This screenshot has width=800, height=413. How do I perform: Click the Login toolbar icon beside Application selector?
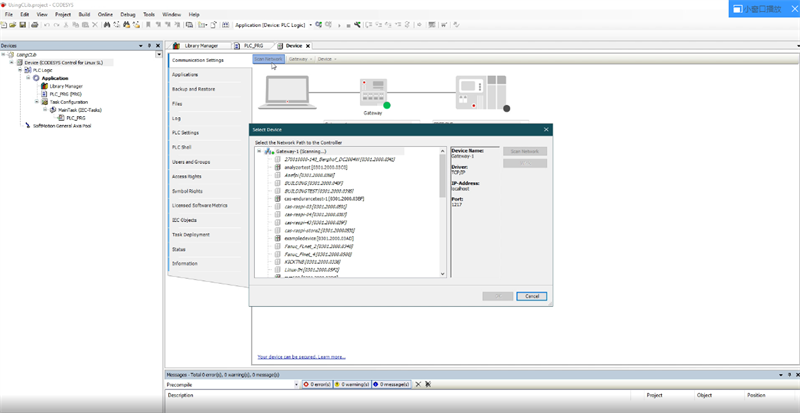click(318, 25)
